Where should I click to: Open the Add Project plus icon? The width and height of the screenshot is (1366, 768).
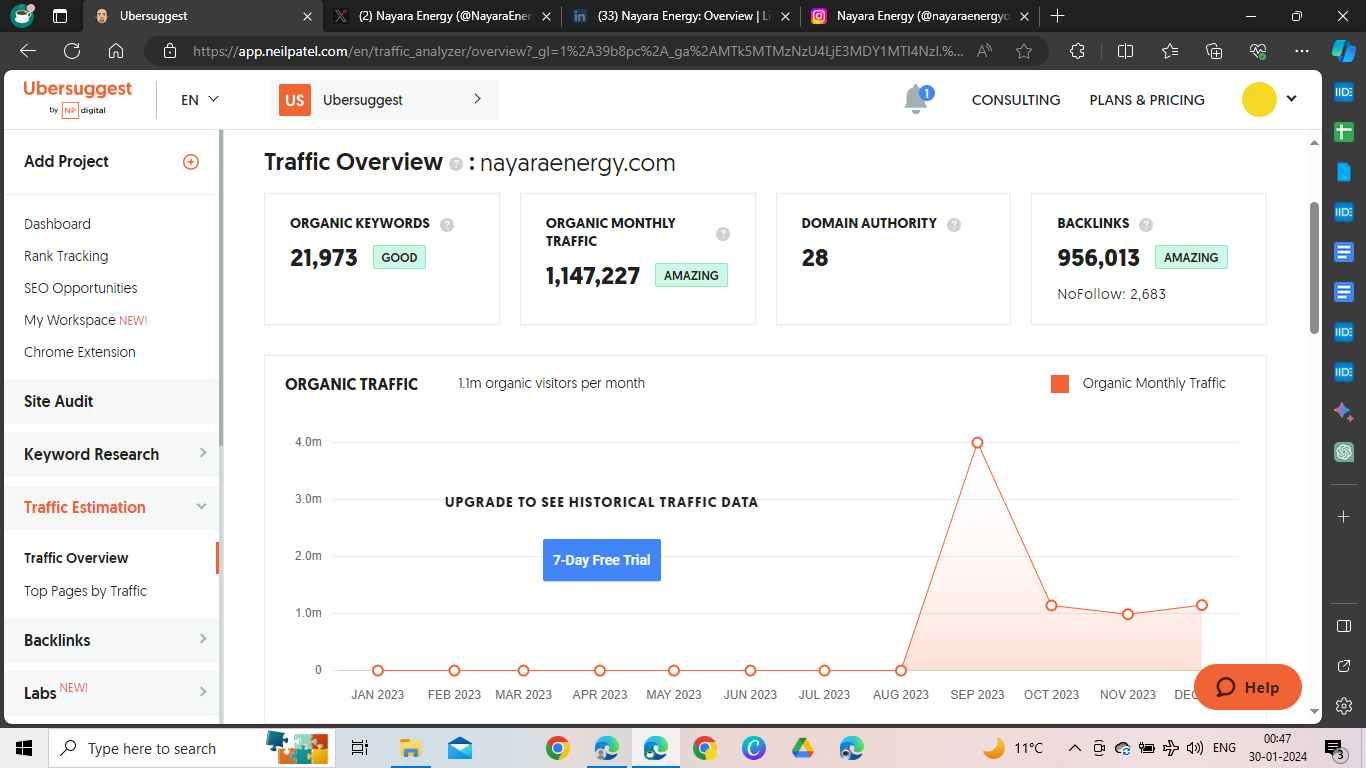[x=190, y=161]
